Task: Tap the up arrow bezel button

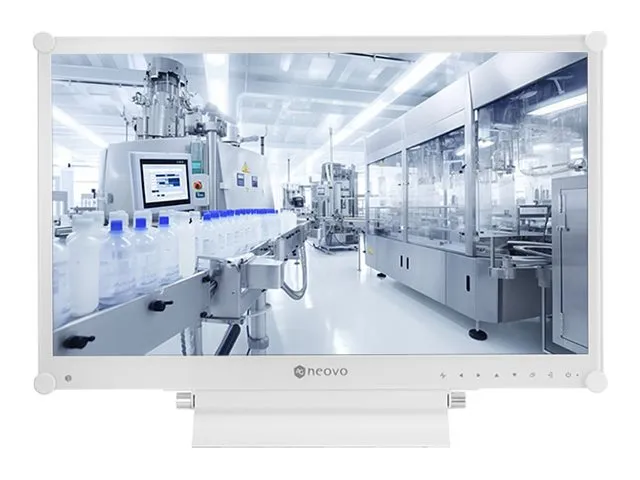Action: (496, 375)
